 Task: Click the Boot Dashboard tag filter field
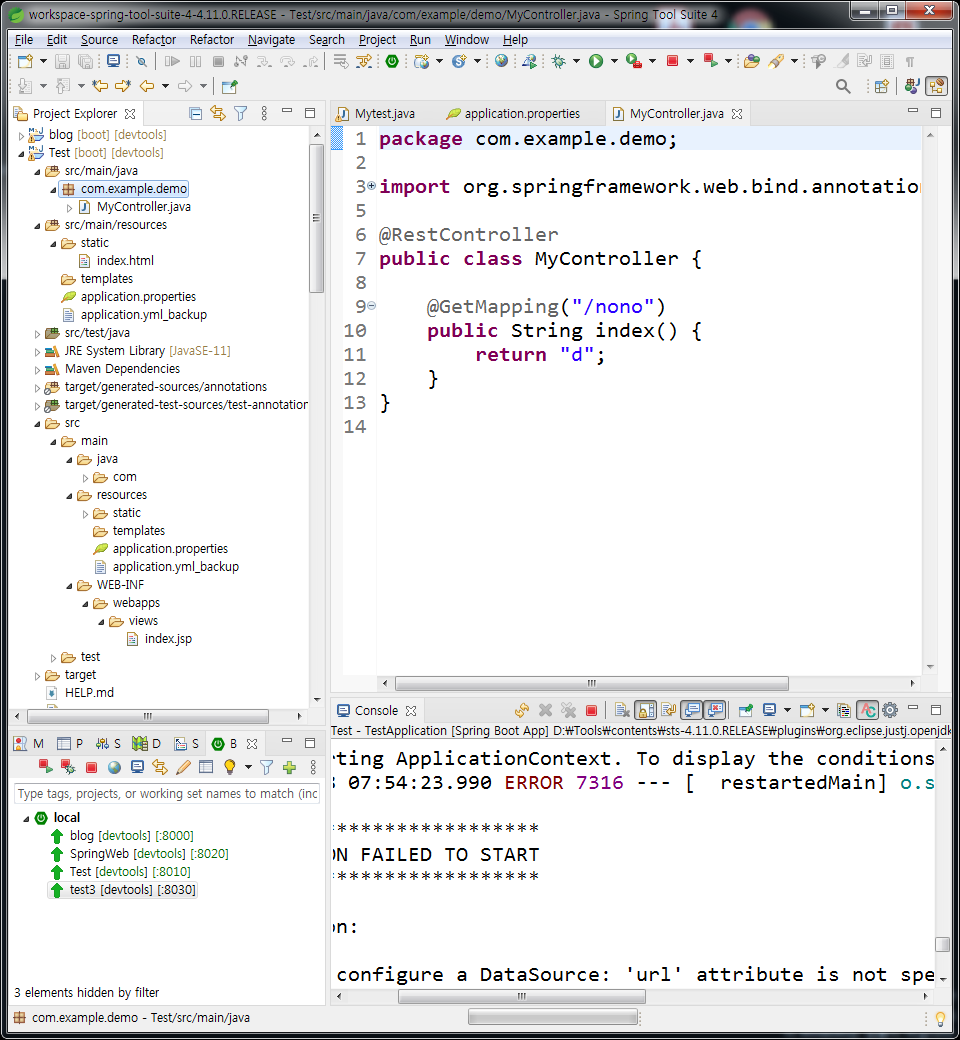[167, 794]
